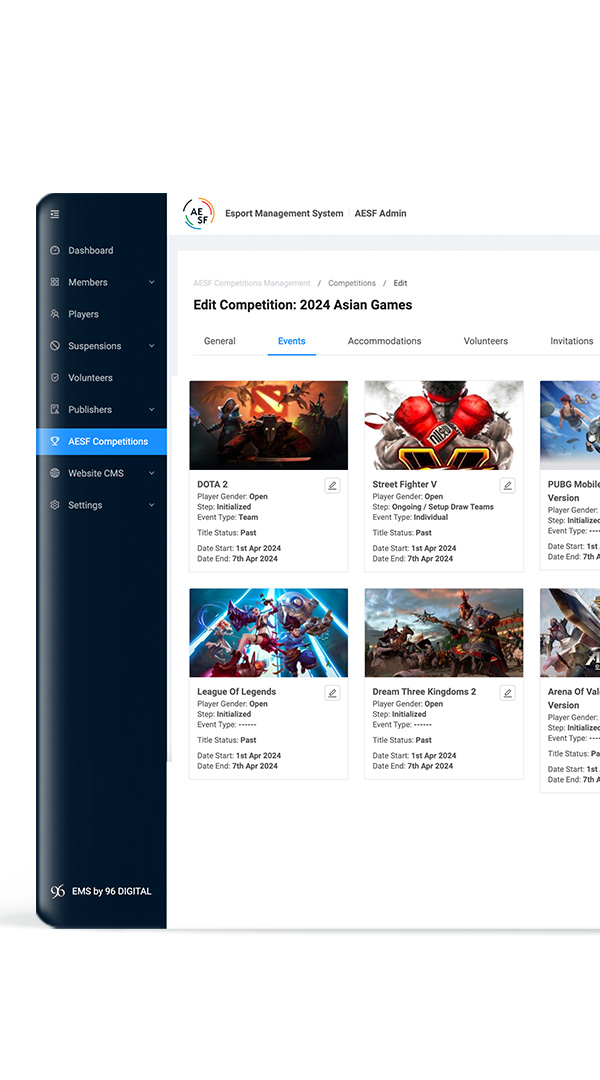Image resolution: width=600 pixels, height=1080 pixels.
Task: Click the Edit Competition: 2024 Asian Games heading
Action: click(x=302, y=305)
